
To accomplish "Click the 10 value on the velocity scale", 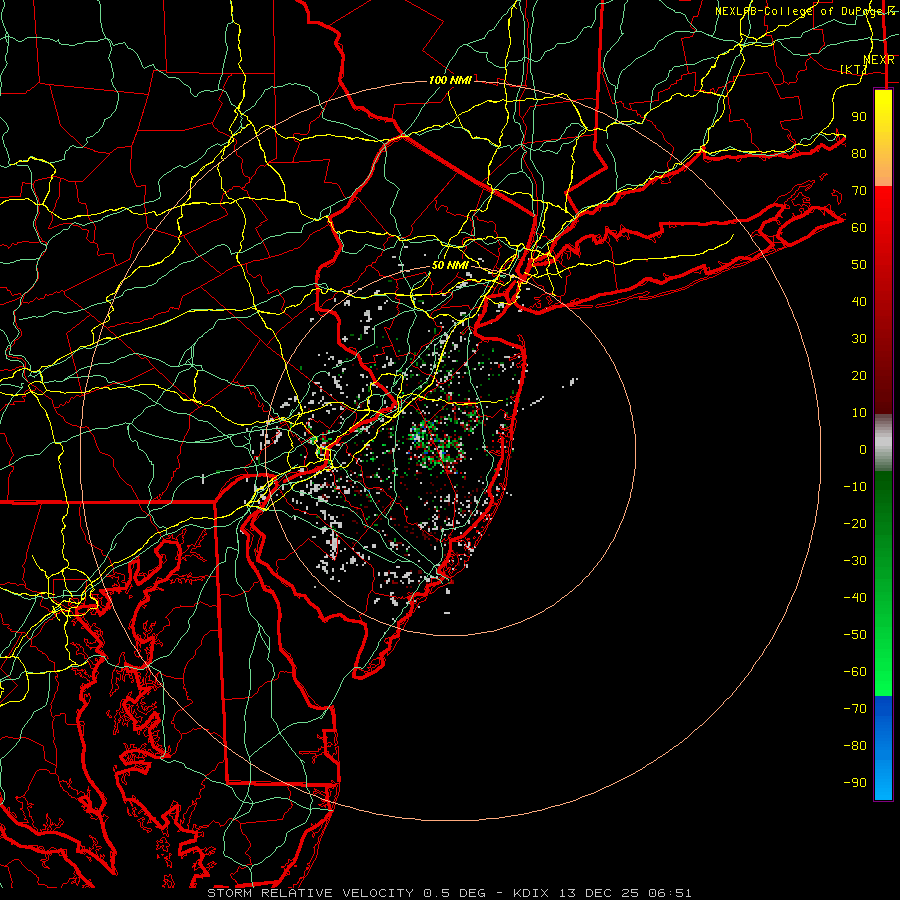I will 859,413.
